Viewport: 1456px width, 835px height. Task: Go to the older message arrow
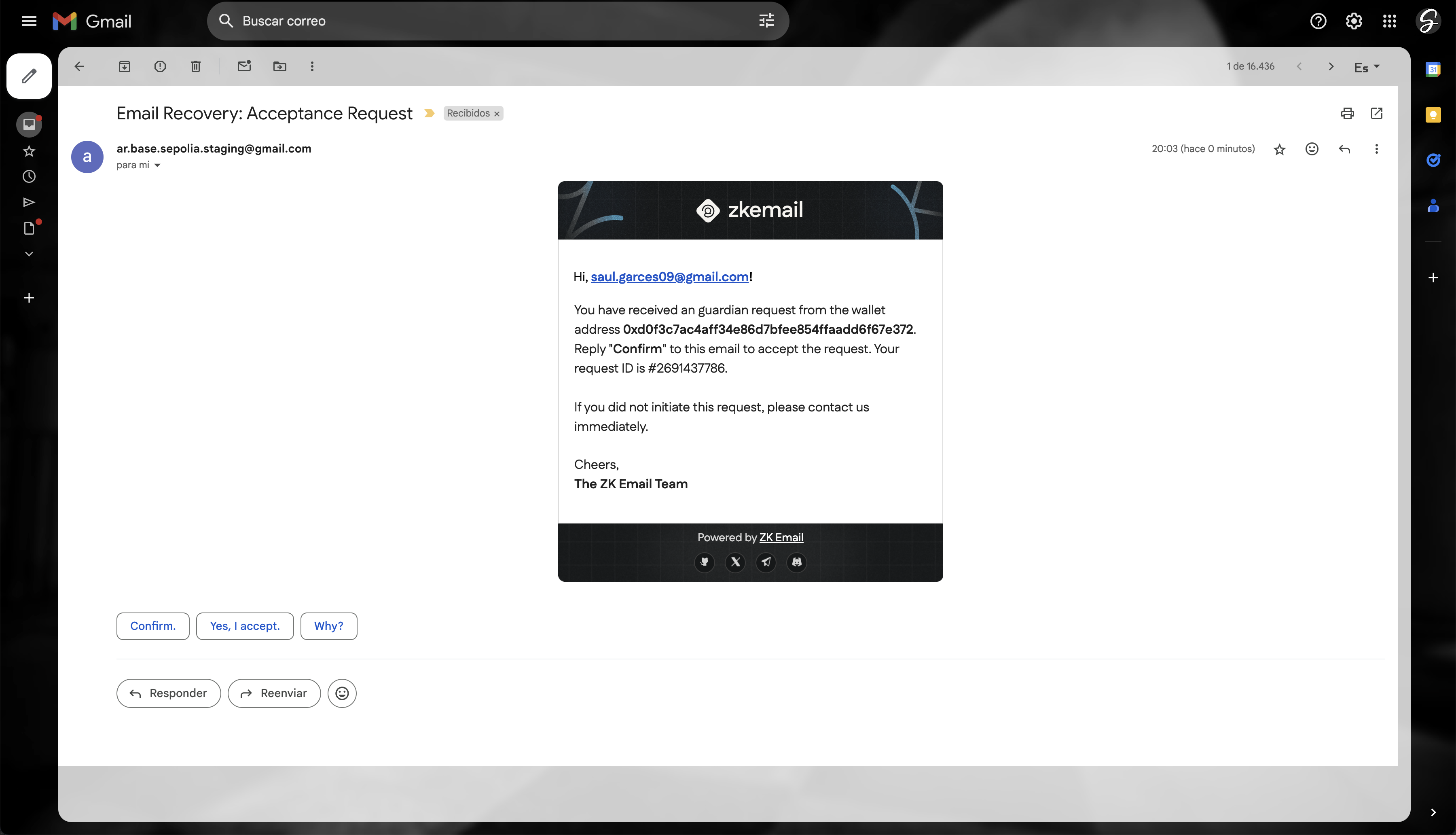[x=1331, y=66]
